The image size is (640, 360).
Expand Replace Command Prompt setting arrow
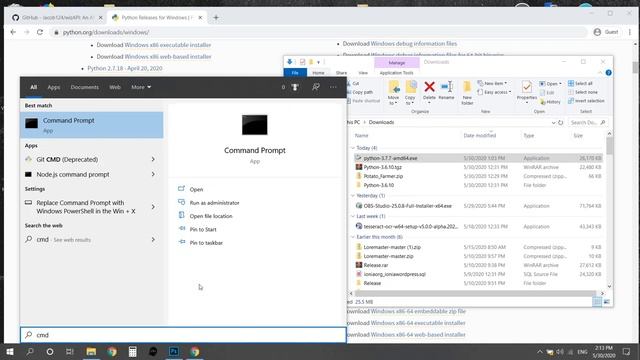(x=153, y=207)
